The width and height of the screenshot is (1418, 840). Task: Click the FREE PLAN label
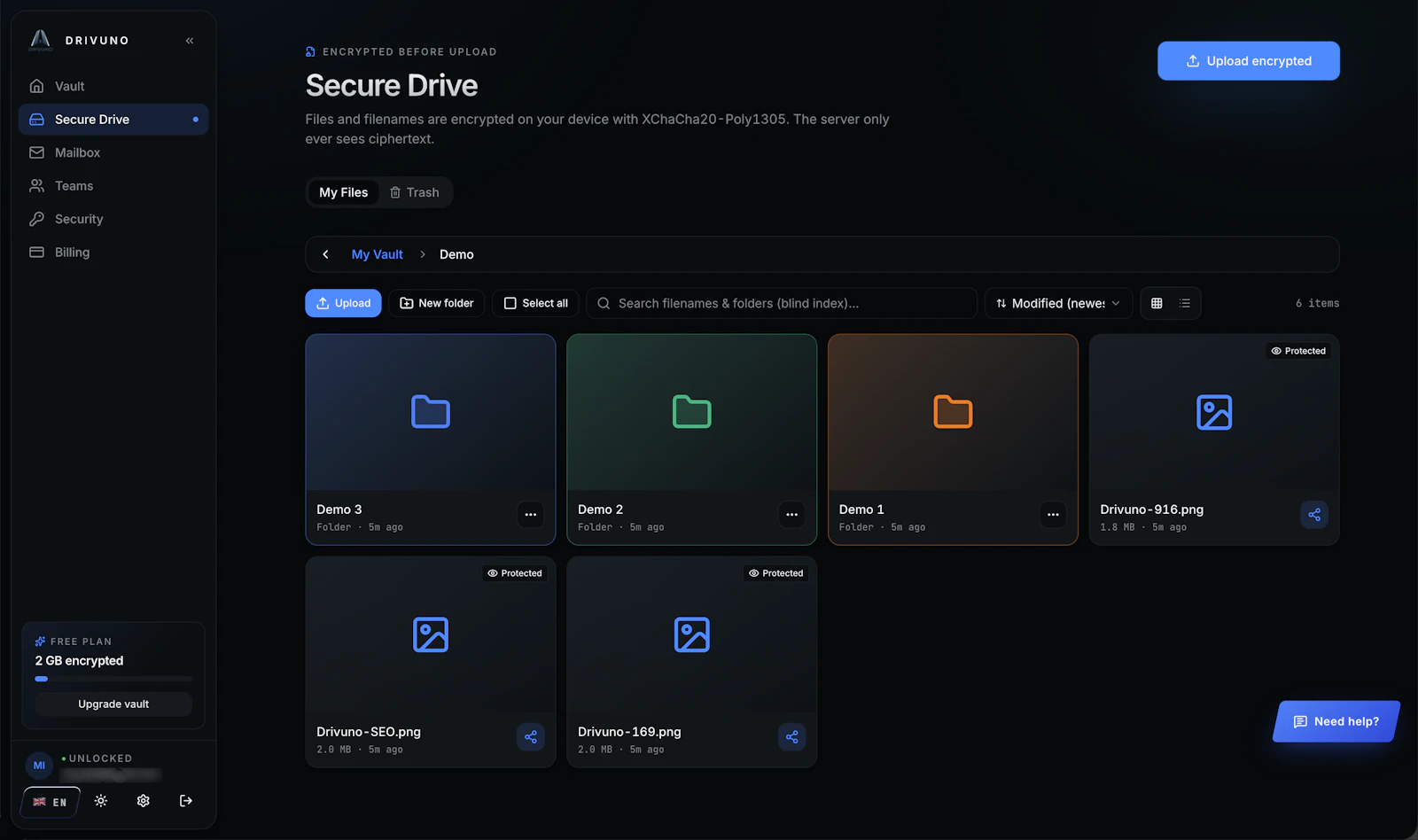(x=81, y=642)
